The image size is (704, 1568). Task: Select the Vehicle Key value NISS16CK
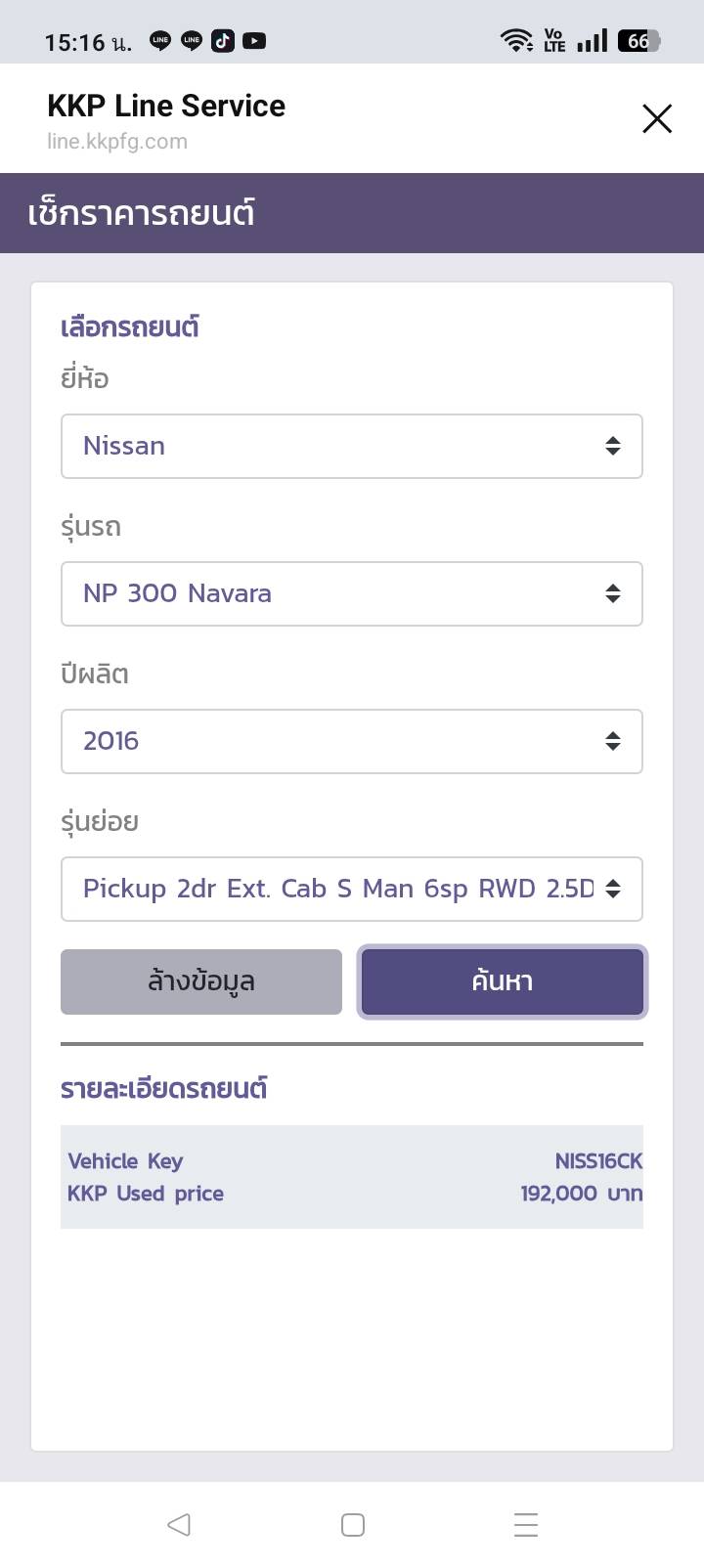(x=598, y=1161)
